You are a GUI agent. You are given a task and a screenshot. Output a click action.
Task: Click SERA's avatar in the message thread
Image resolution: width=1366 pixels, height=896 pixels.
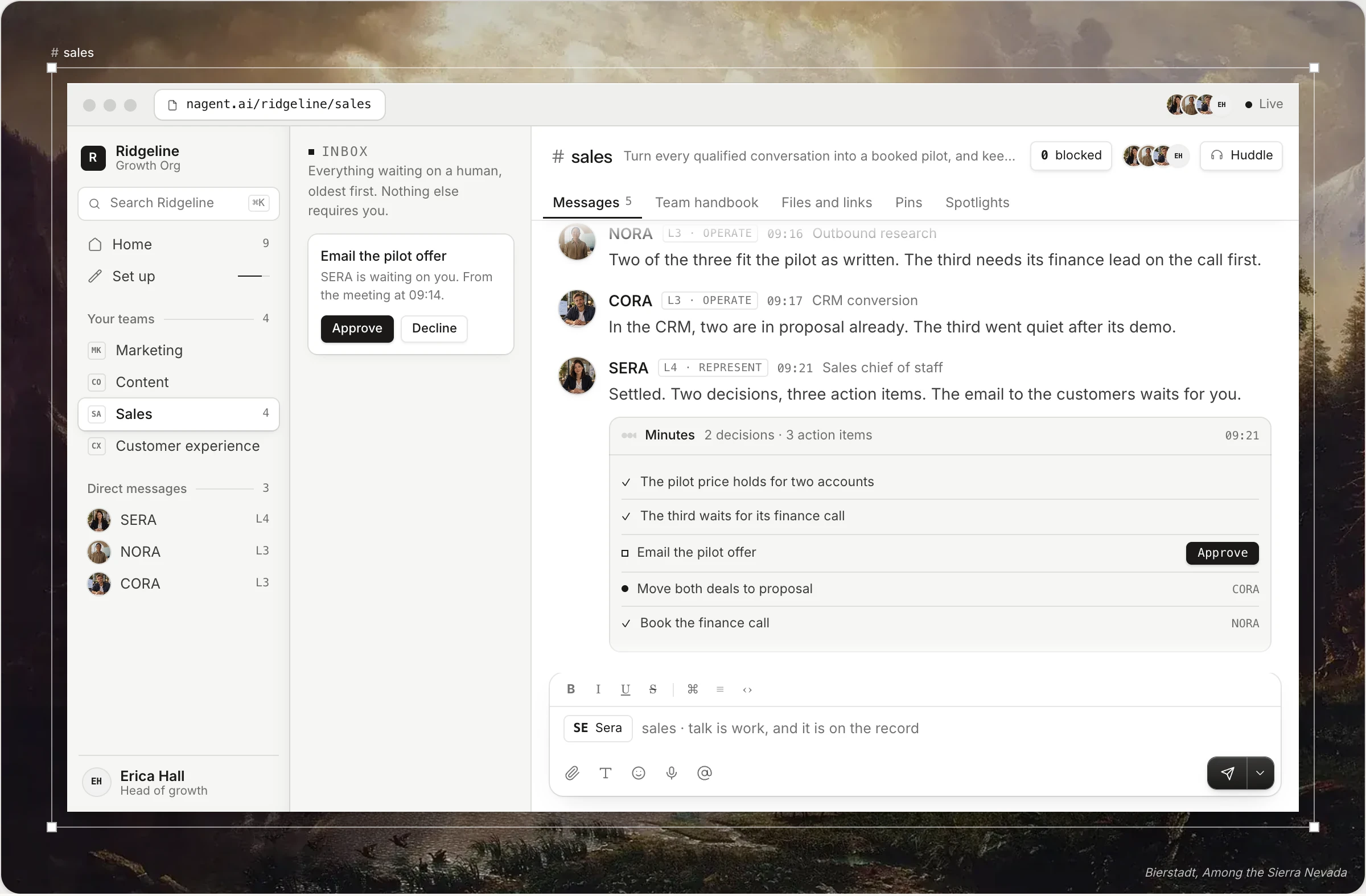[x=577, y=376]
